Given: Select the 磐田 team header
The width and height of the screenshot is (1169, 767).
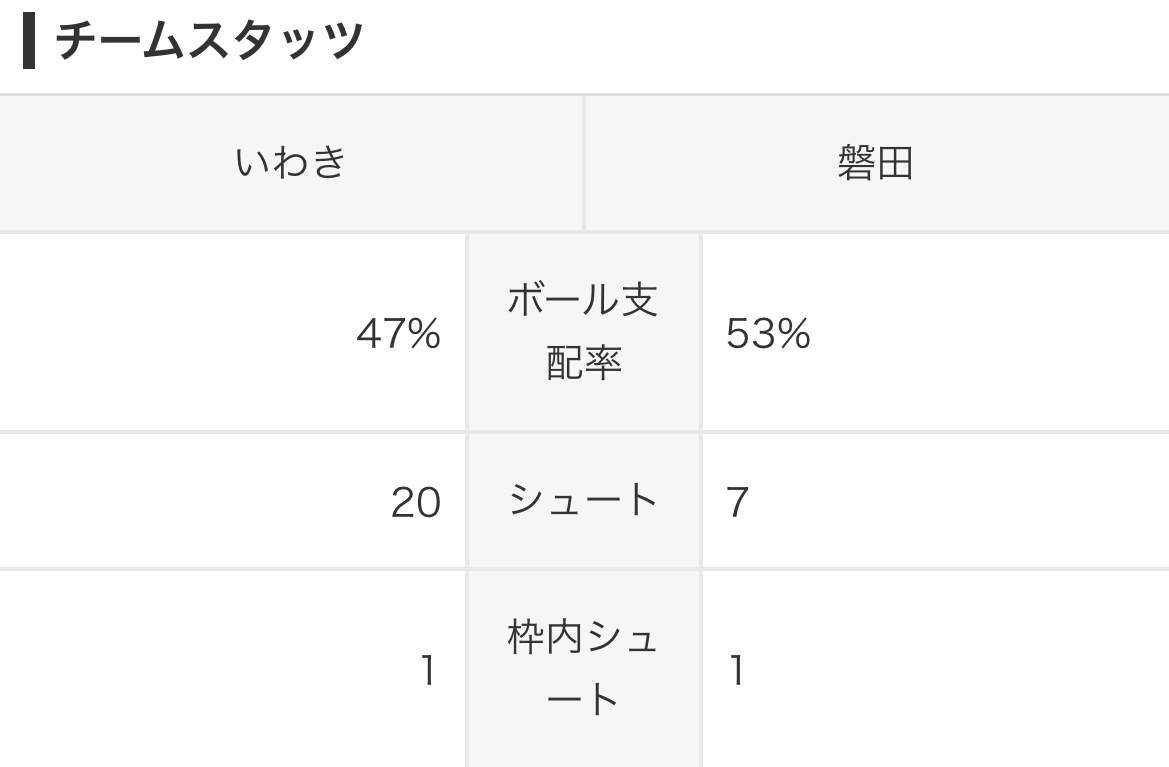Looking at the screenshot, I should point(876,162).
